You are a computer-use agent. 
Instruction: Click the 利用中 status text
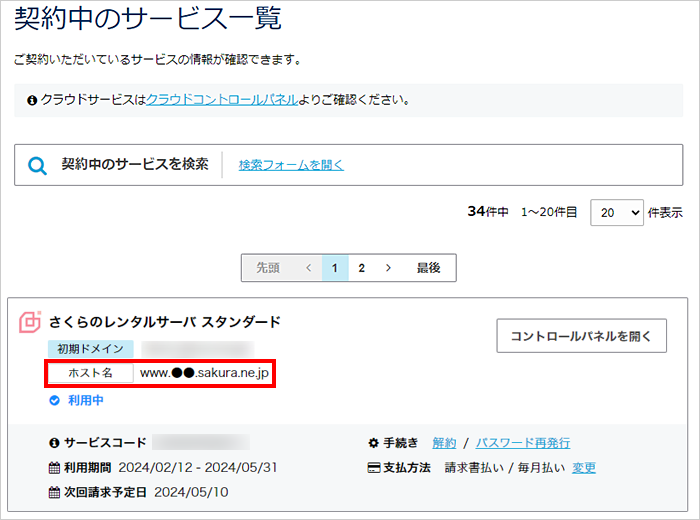(x=86, y=400)
